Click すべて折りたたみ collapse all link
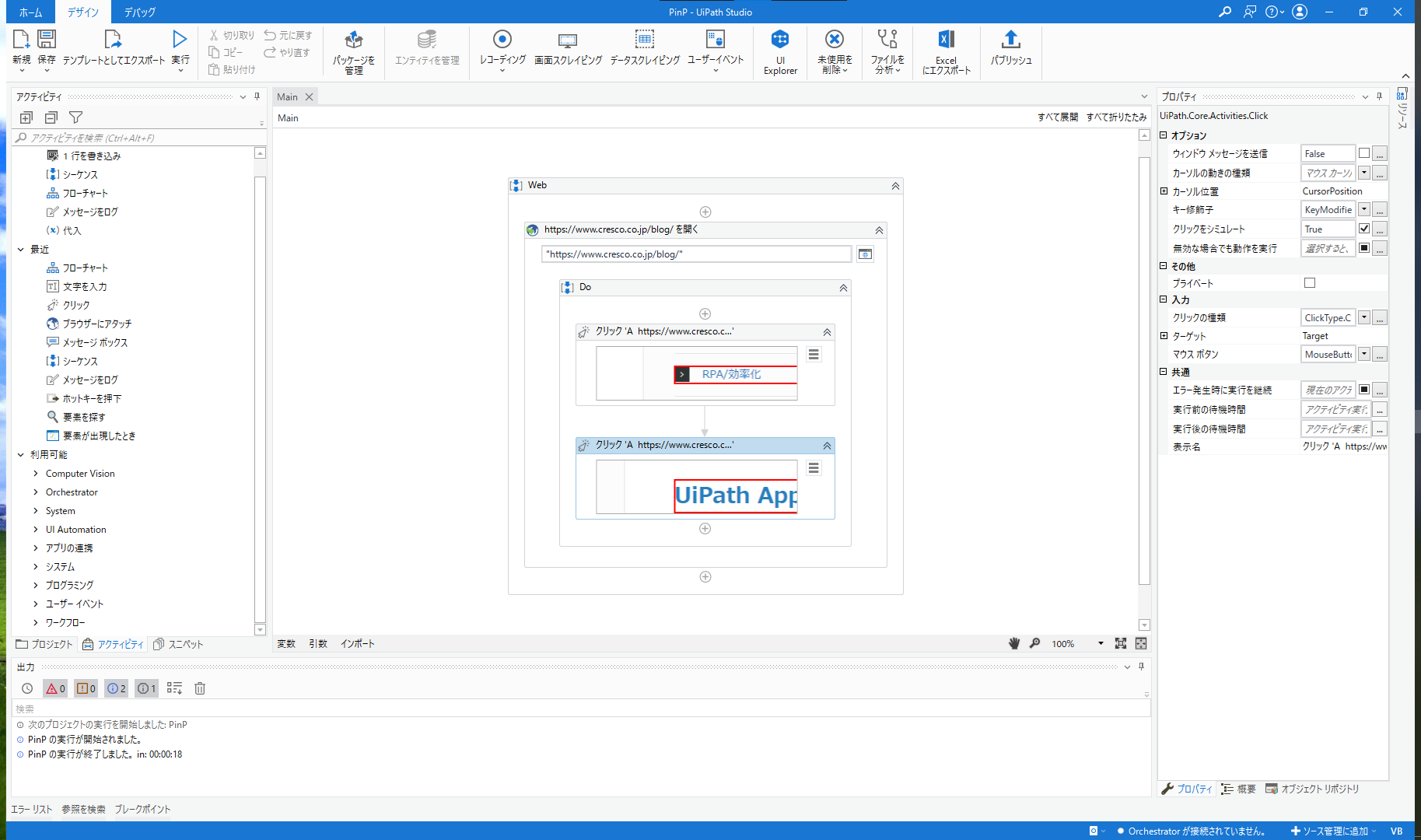The image size is (1421, 840). click(x=1116, y=117)
